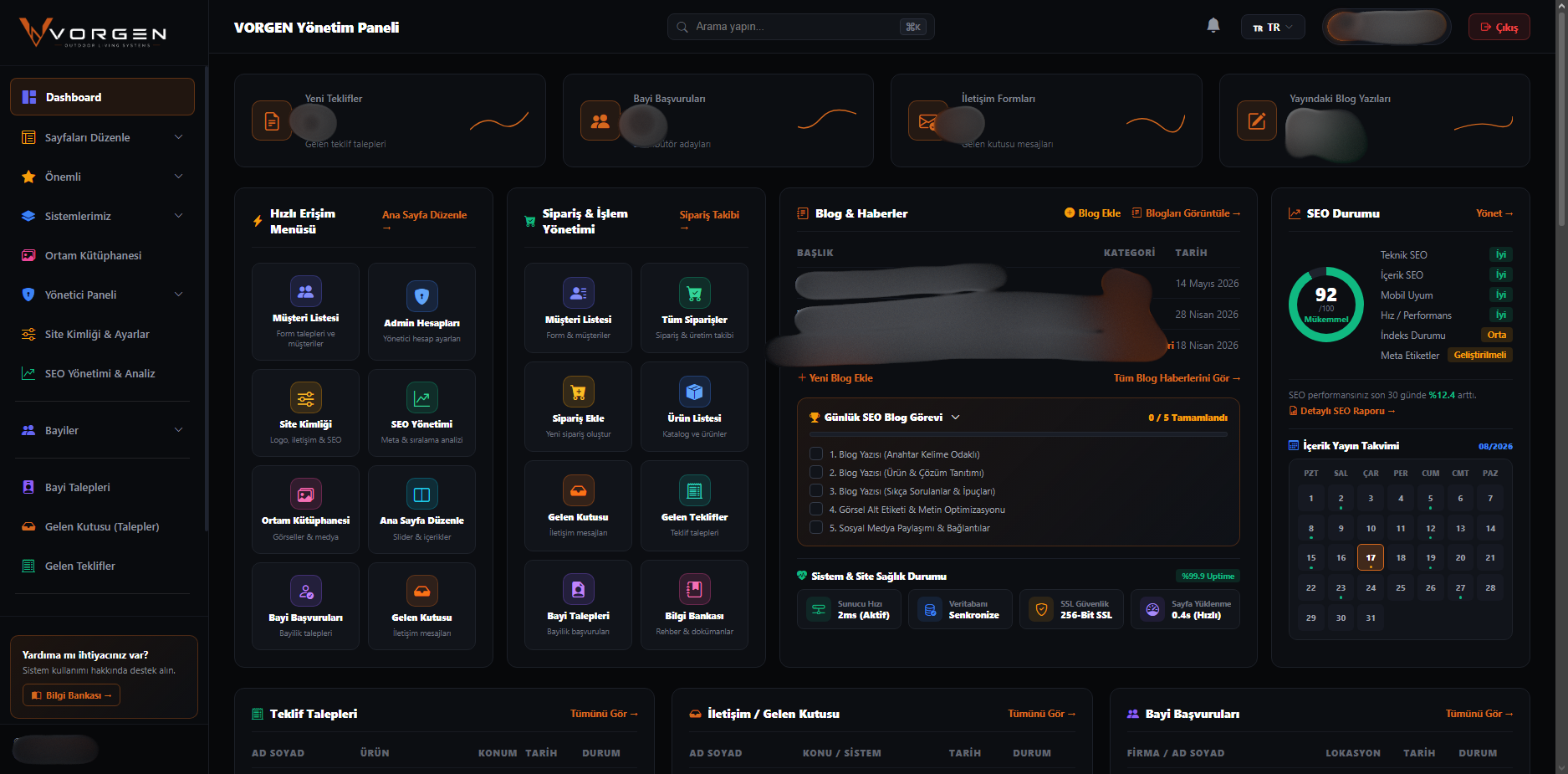1568x774 pixels.
Task: Click the Yönet link in SEO Durumu
Action: pos(1494,213)
